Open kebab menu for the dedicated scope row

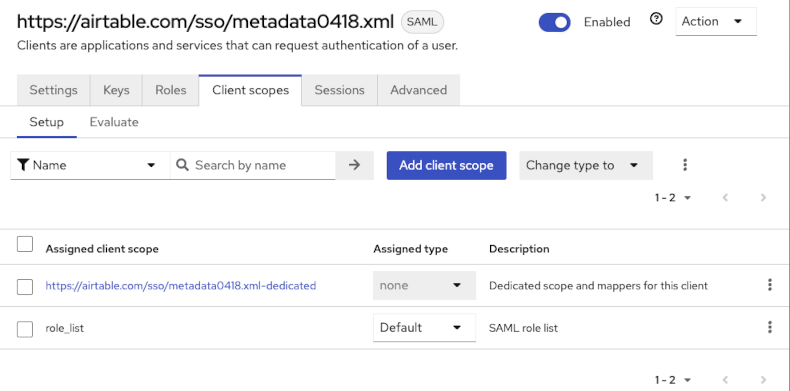770,285
